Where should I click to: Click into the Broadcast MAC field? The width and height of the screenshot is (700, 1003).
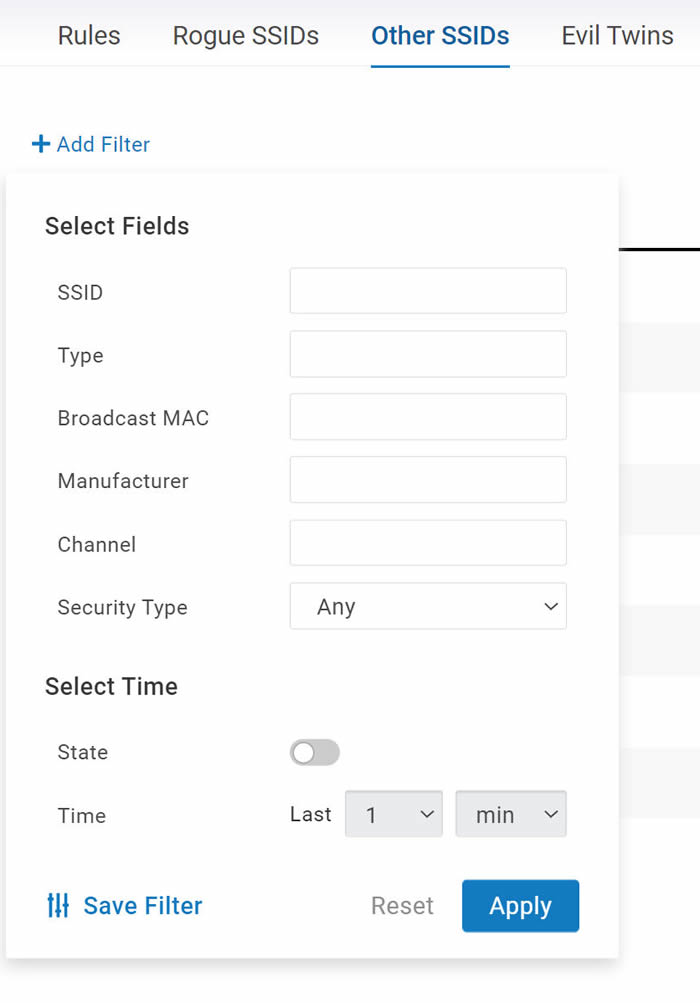click(428, 416)
